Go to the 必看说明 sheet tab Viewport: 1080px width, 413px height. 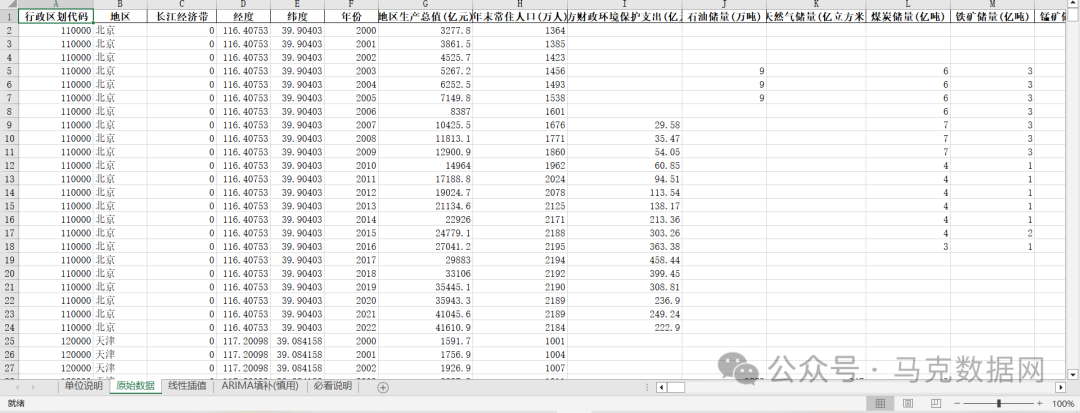click(332, 386)
